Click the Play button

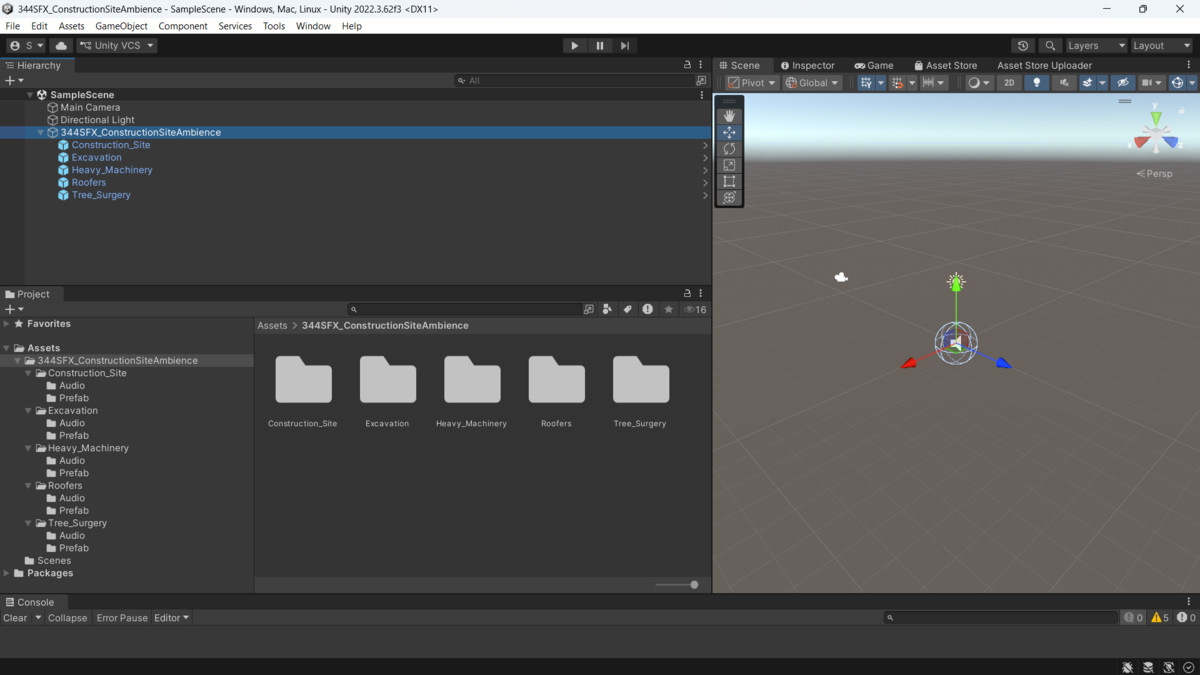tap(574, 45)
